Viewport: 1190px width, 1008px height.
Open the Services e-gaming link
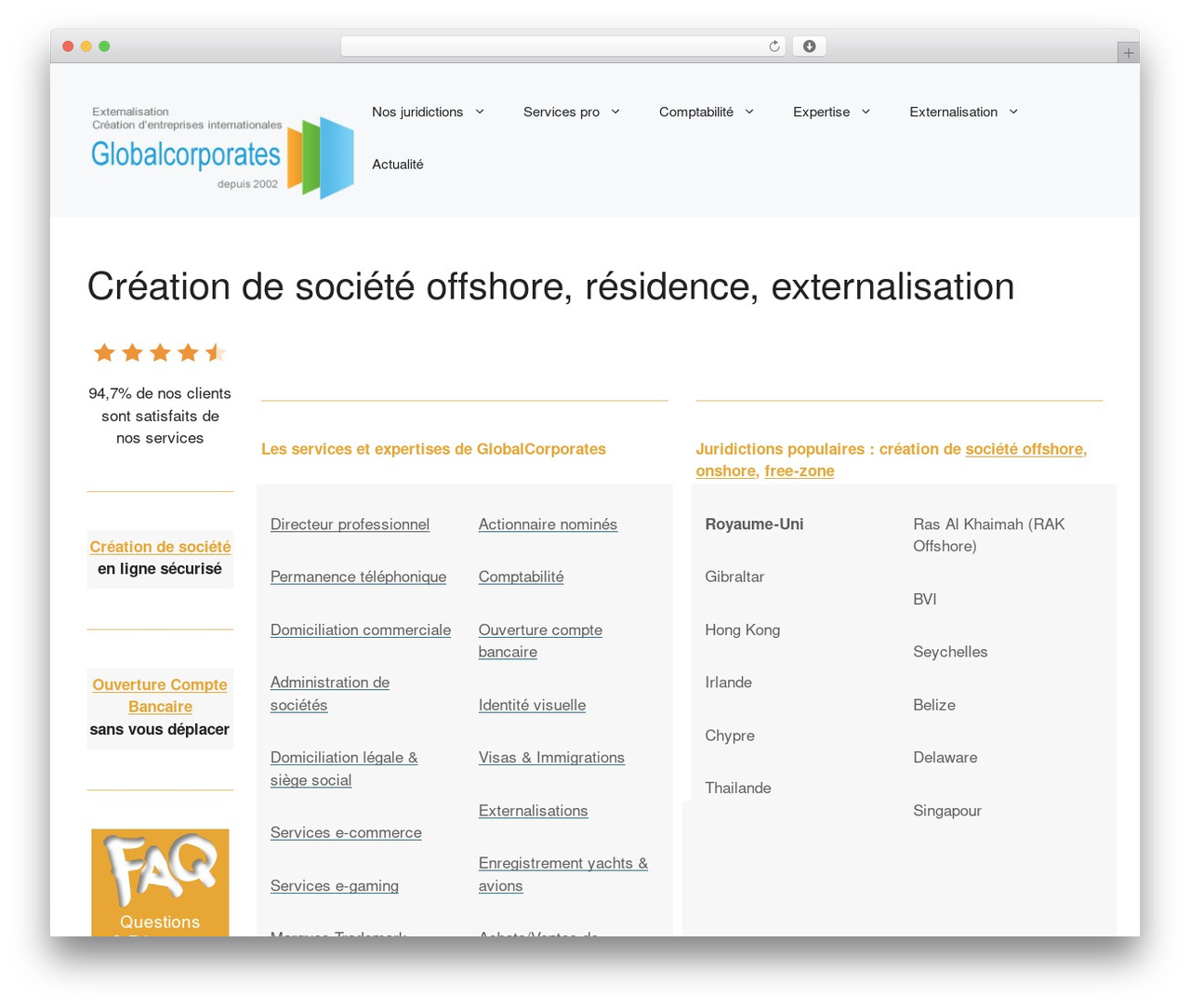point(335,886)
